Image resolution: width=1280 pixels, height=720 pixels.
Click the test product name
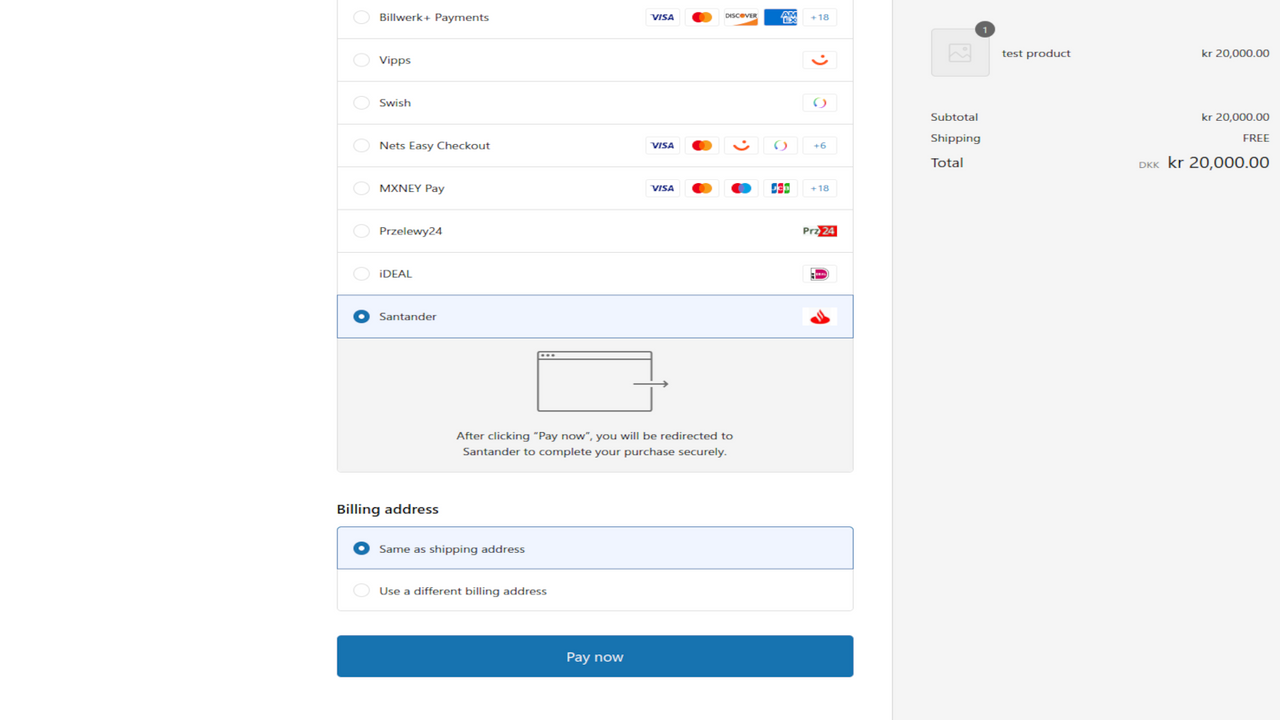1036,54
